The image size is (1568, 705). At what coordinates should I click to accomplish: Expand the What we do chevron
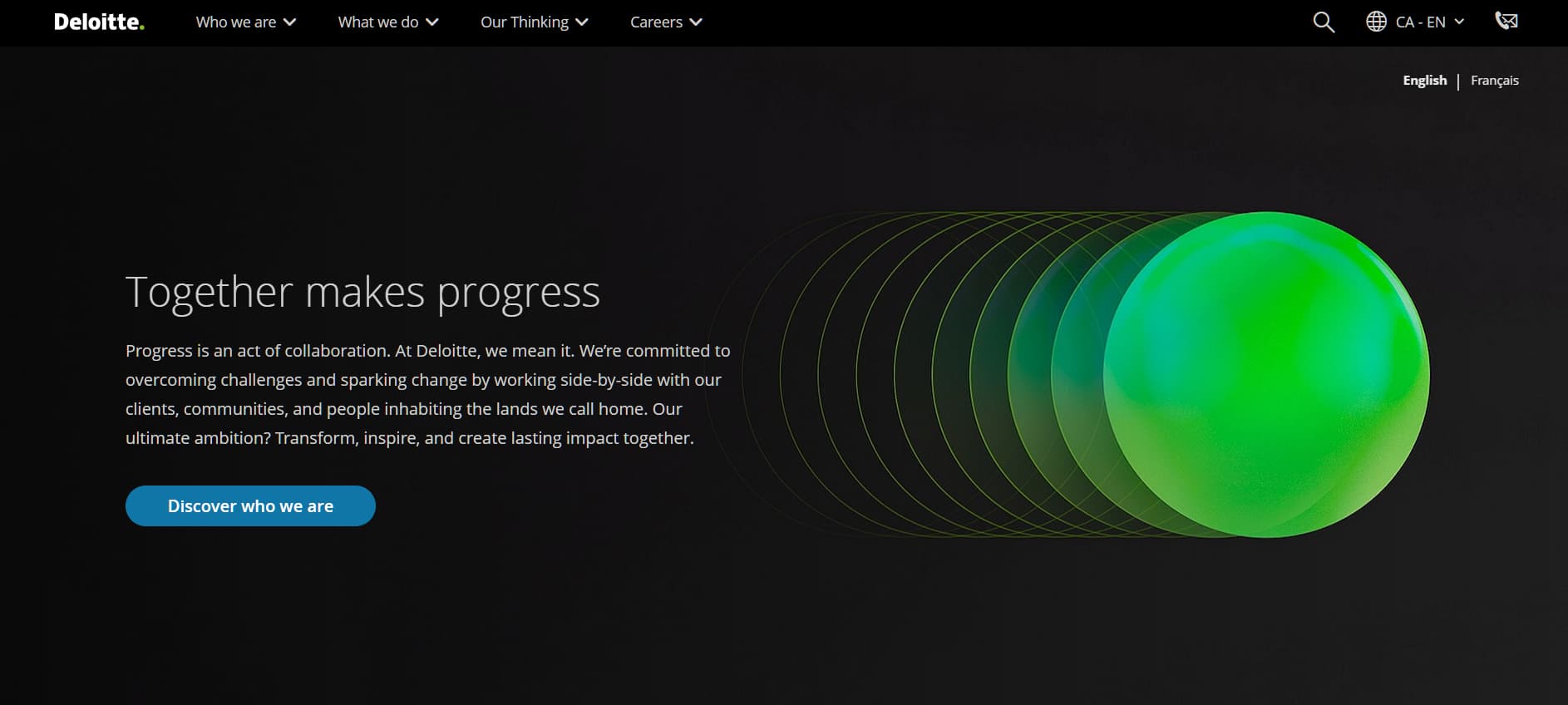tap(432, 22)
